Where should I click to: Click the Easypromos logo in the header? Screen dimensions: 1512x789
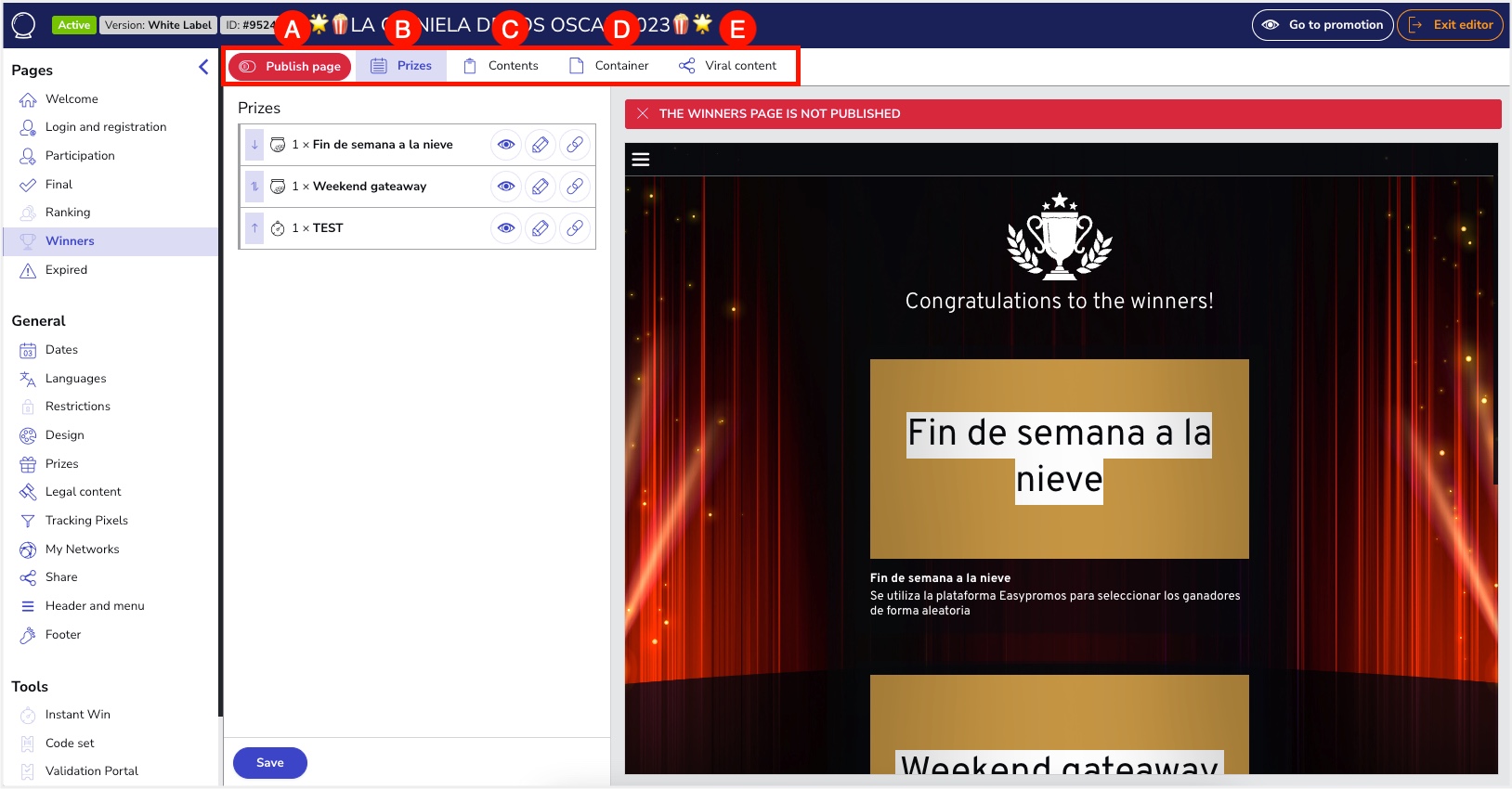(x=23, y=25)
